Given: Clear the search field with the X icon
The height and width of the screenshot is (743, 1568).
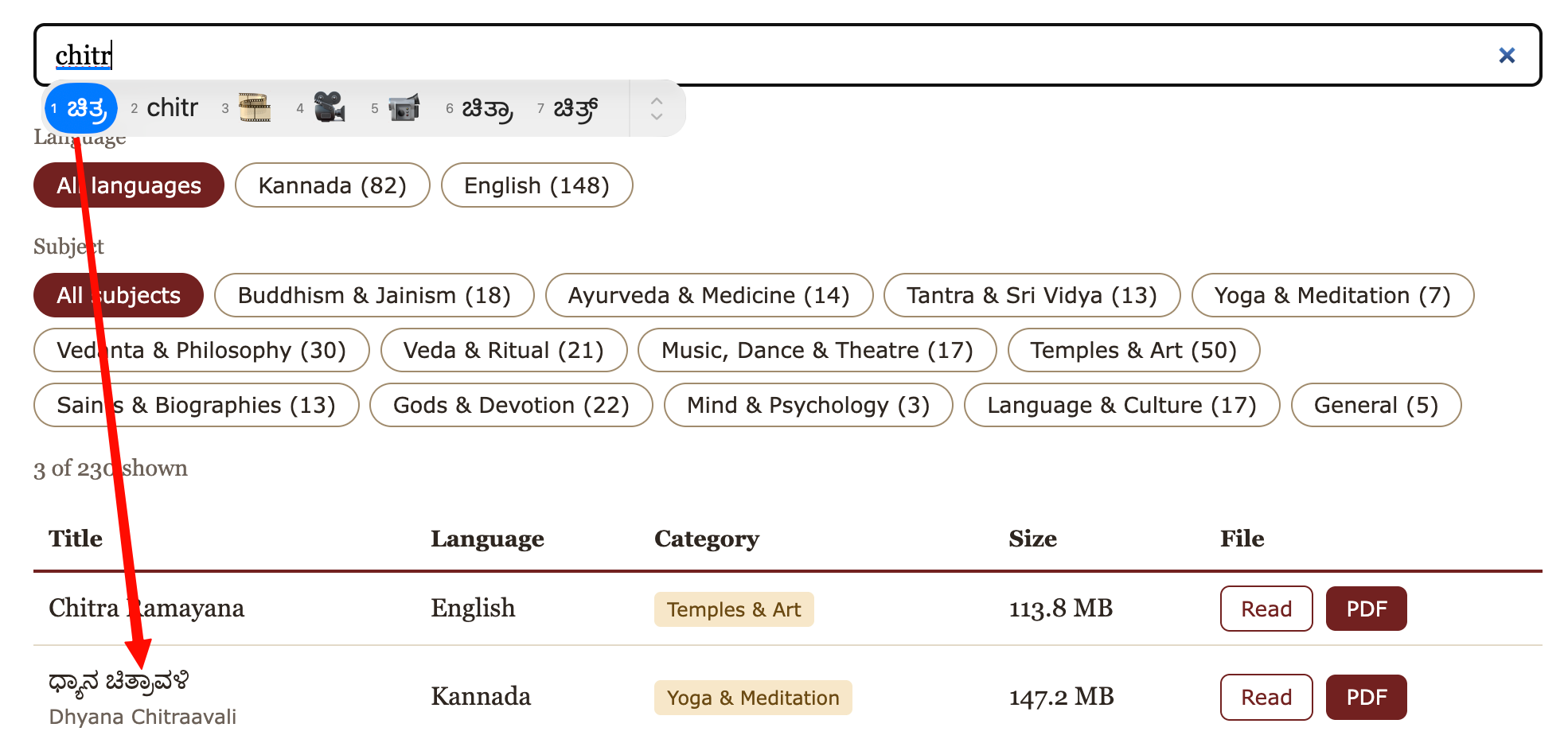Looking at the screenshot, I should tap(1506, 55).
